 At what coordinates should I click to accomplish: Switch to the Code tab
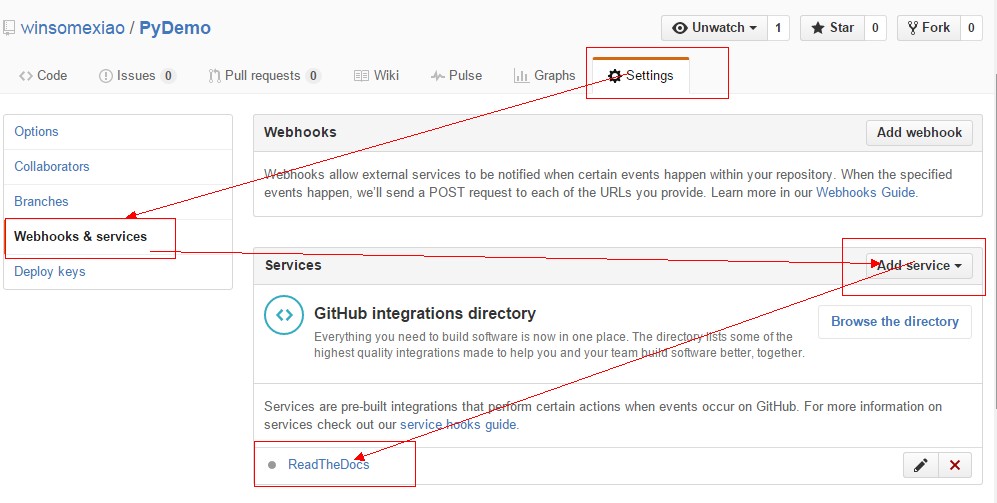pos(43,76)
